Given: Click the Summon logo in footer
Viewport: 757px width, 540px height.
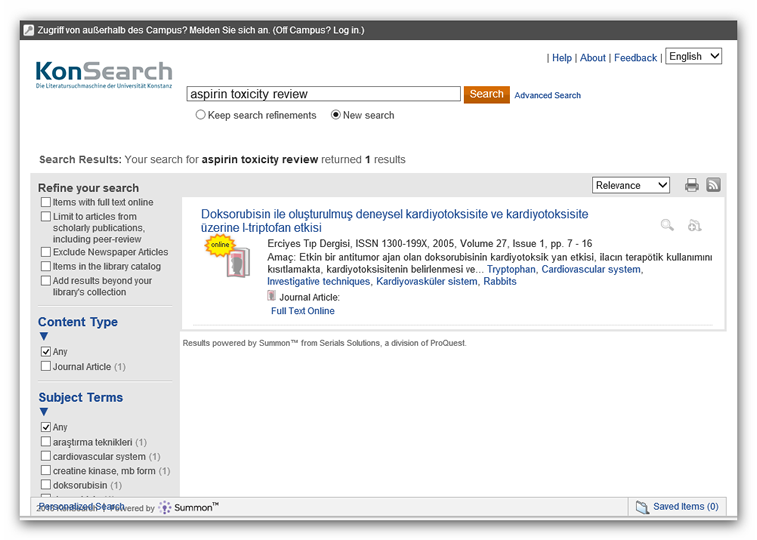Looking at the screenshot, I should [x=188, y=508].
